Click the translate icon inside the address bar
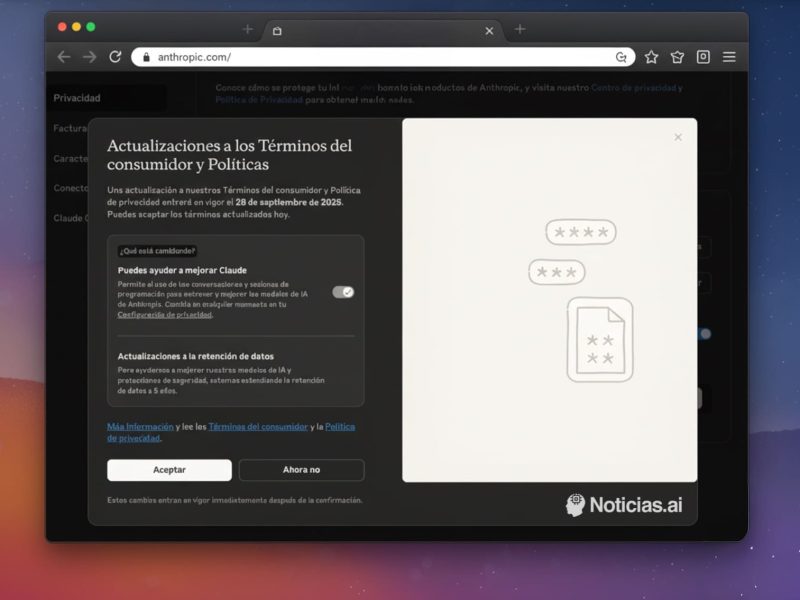The height and width of the screenshot is (600, 800). (621, 57)
